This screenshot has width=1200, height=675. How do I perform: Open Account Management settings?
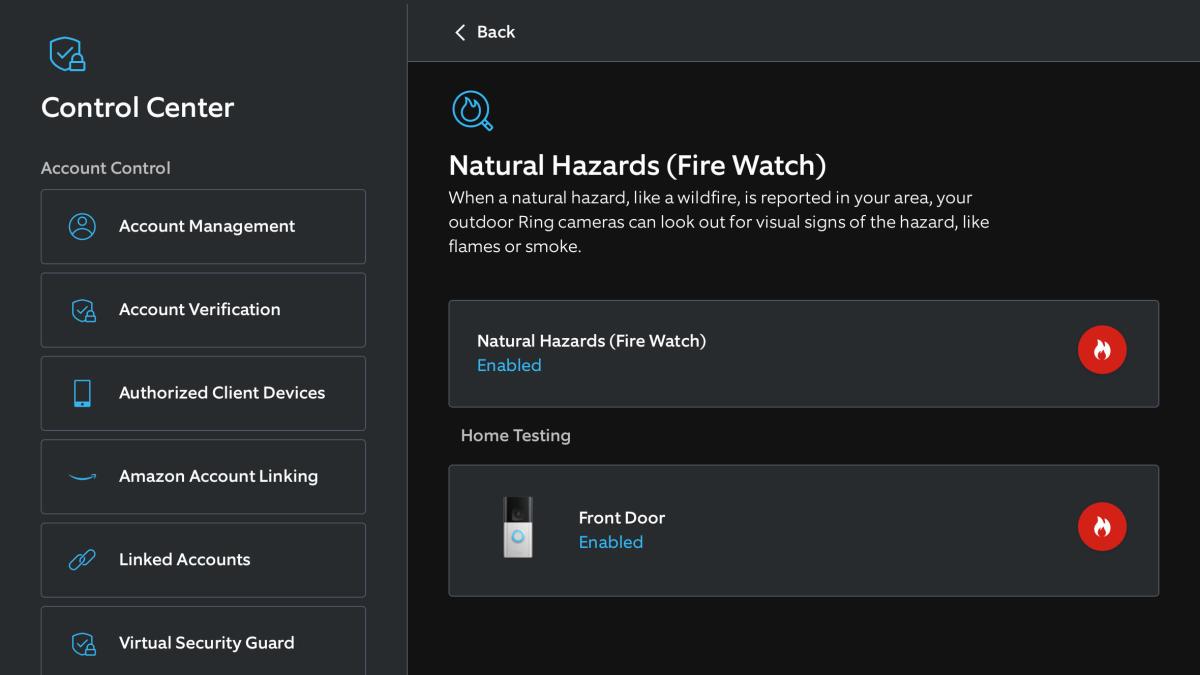(x=203, y=226)
